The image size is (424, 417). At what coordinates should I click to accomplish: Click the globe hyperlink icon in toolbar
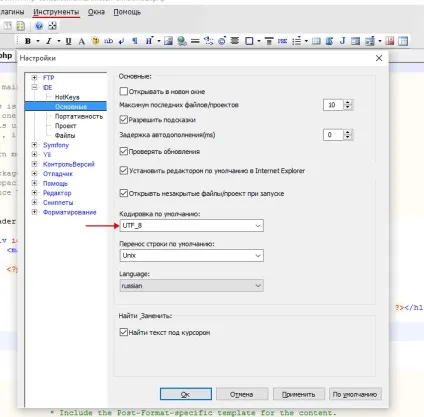coord(182,41)
